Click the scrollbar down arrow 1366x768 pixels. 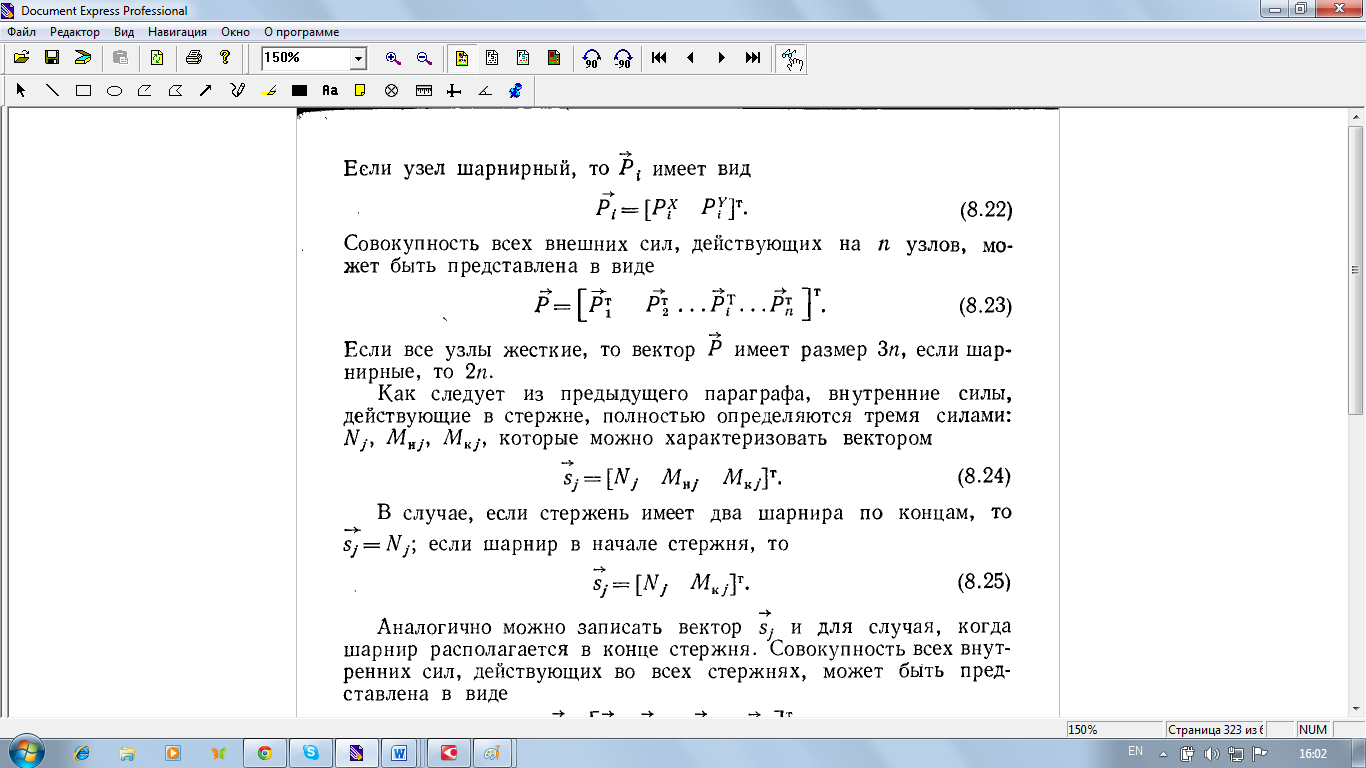[x=1357, y=709]
